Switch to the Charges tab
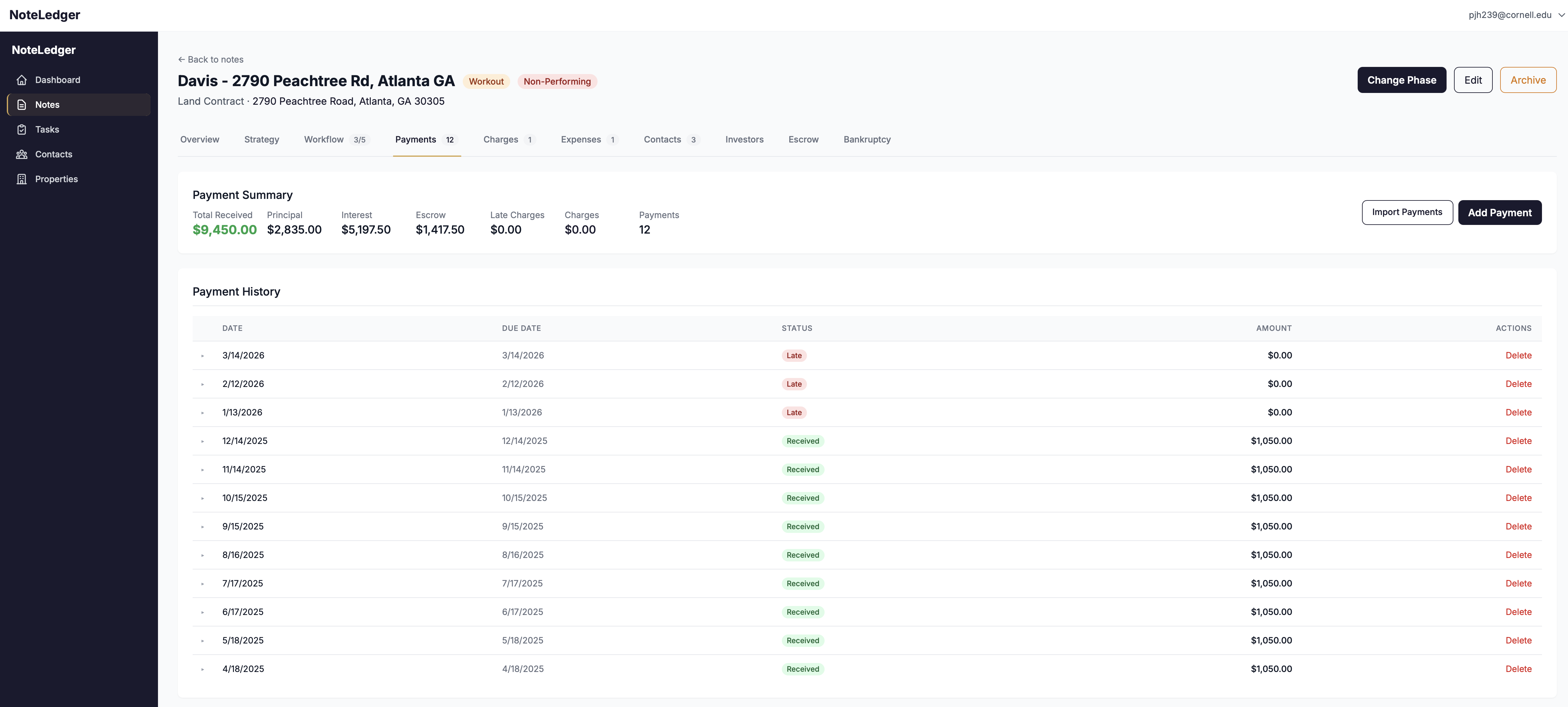 pyautogui.click(x=500, y=139)
